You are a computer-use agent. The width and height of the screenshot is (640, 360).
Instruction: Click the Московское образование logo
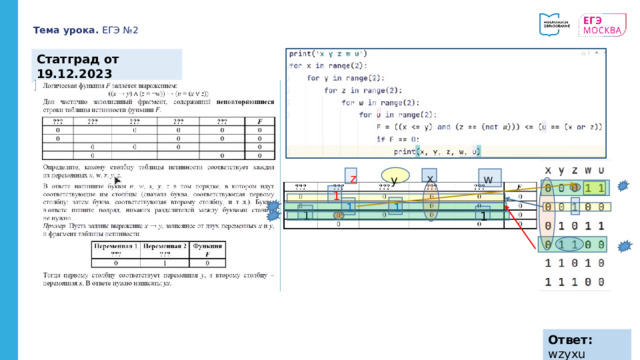554,24
